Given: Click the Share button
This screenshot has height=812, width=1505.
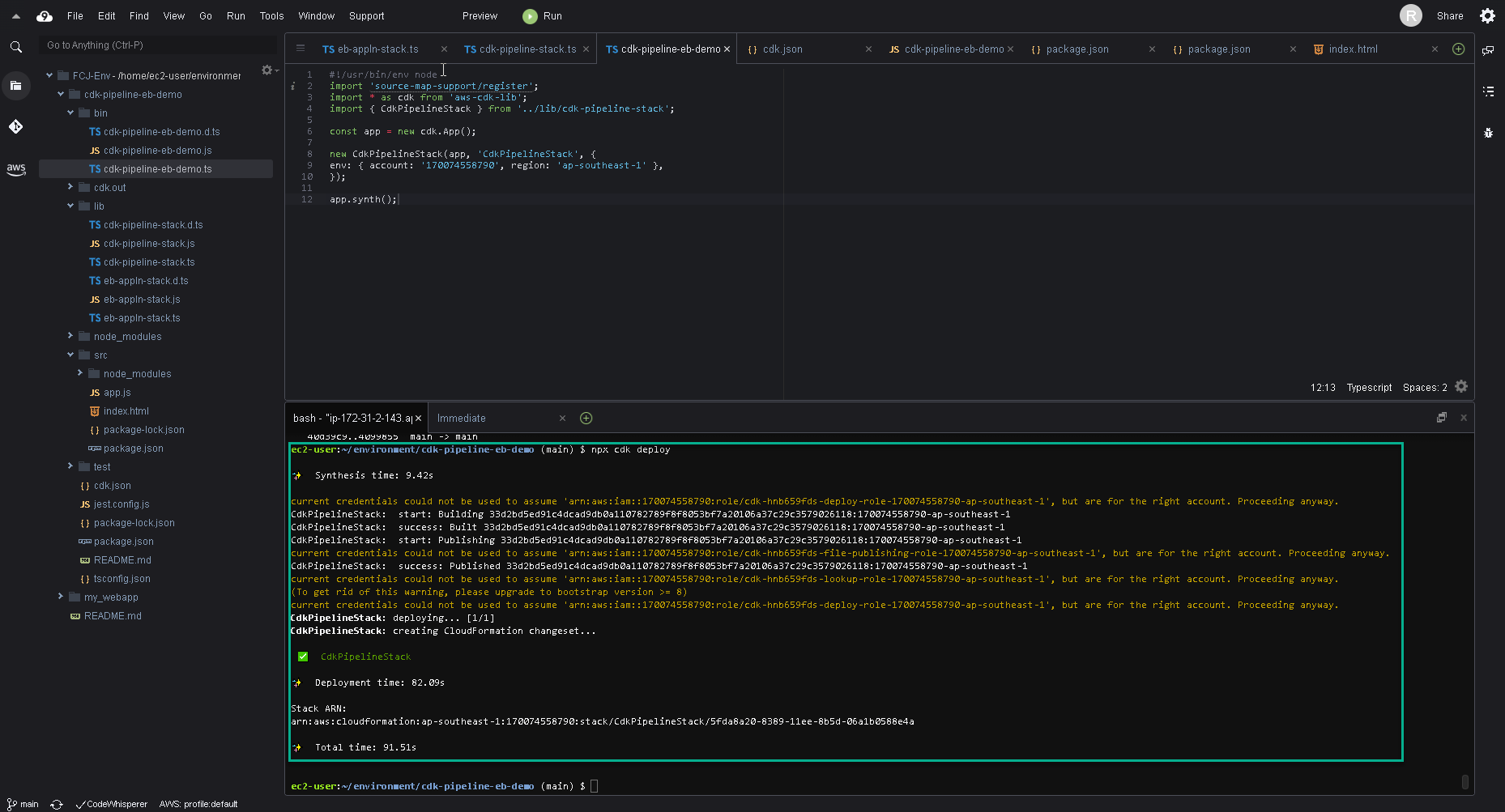Looking at the screenshot, I should pyautogui.click(x=1450, y=16).
